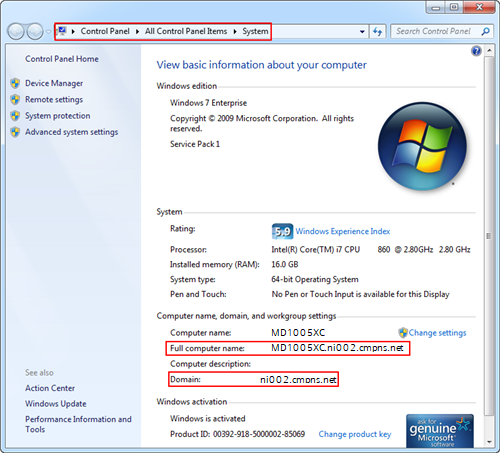This screenshot has width=500, height=453.
Task: Expand the address bar history dropdown arrow
Action: tap(362, 32)
